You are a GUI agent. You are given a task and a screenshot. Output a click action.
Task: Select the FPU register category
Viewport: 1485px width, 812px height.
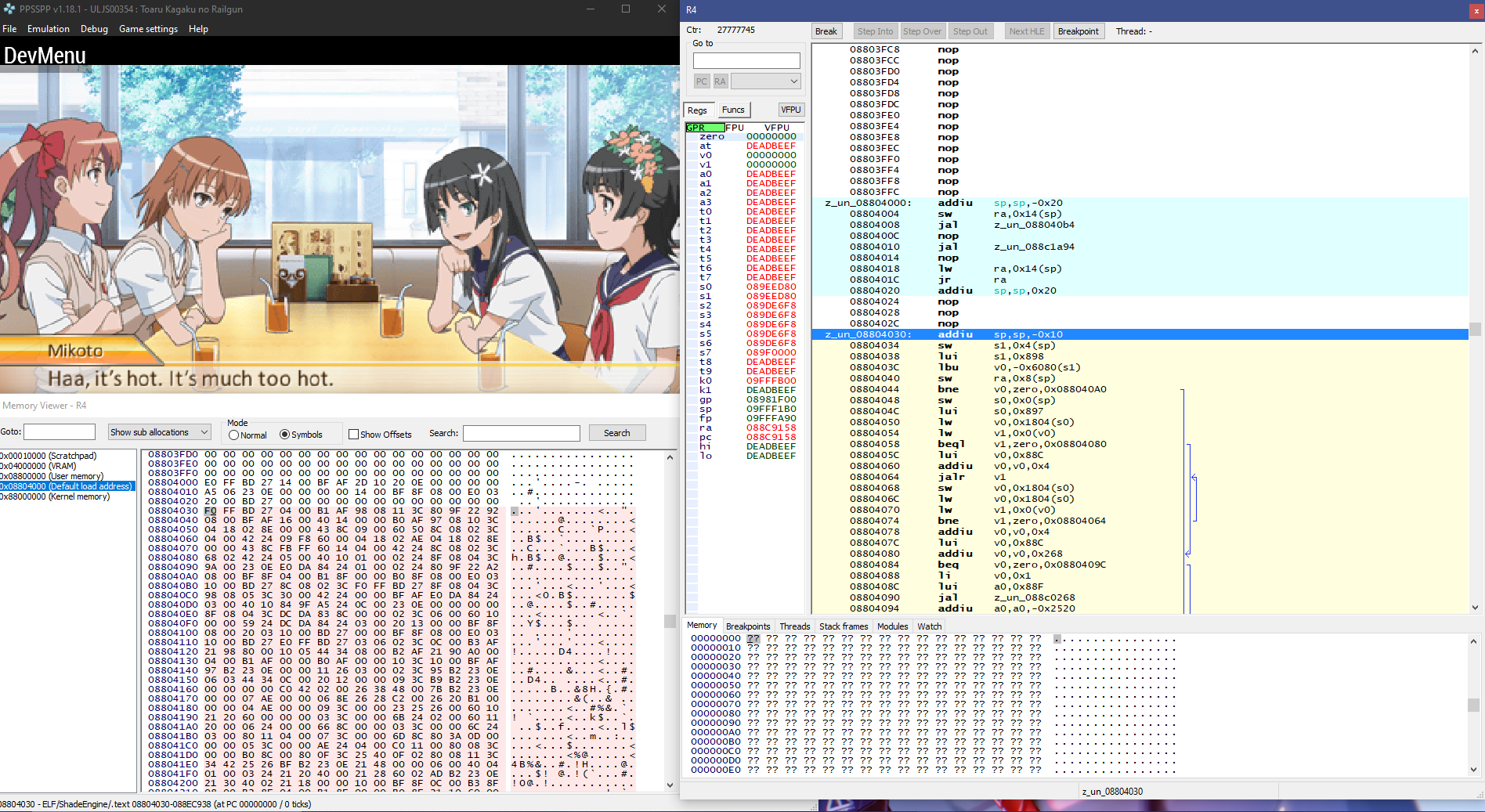[x=735, y=128]
